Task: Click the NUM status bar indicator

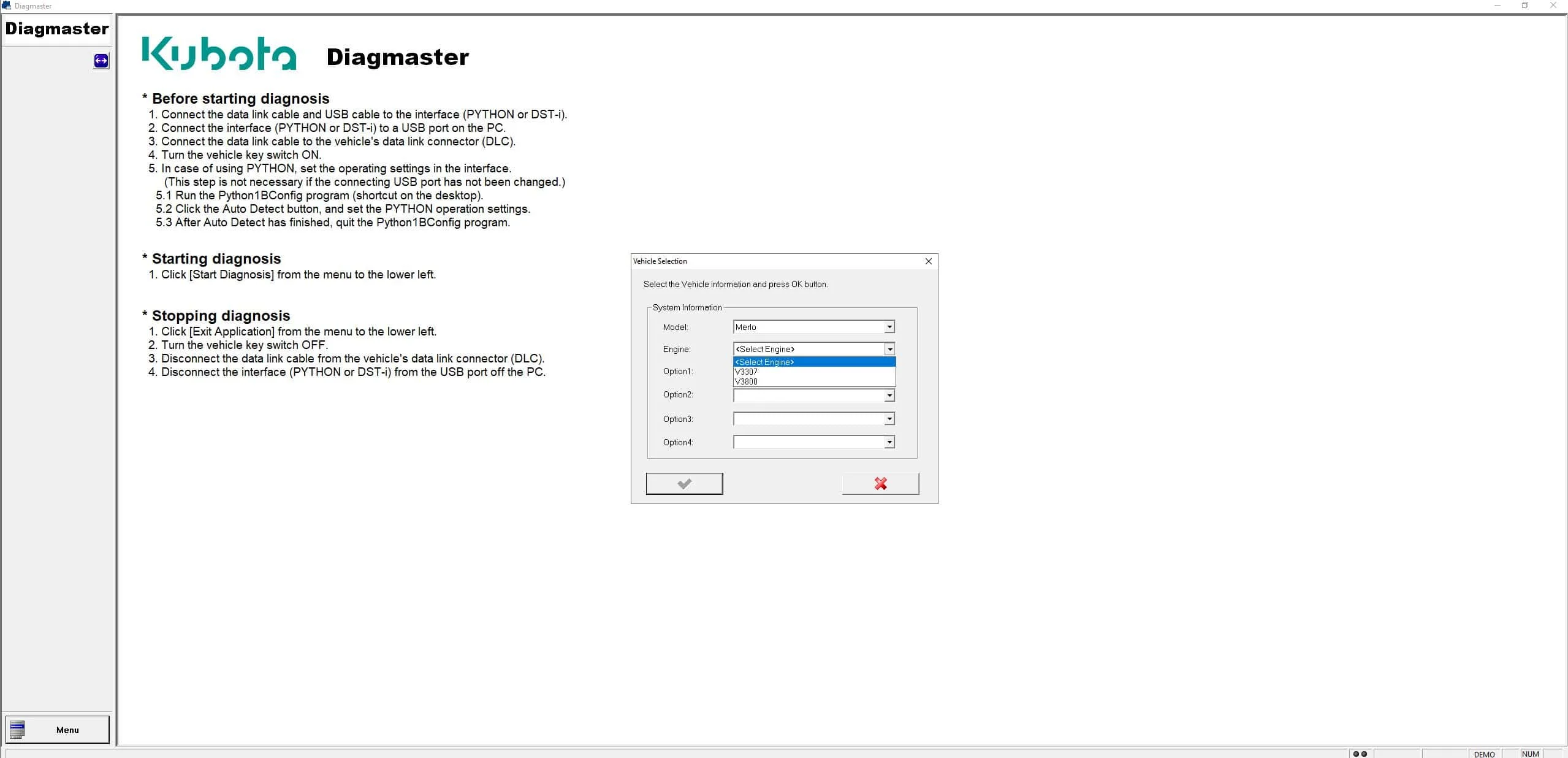Action: point(1530,754)
